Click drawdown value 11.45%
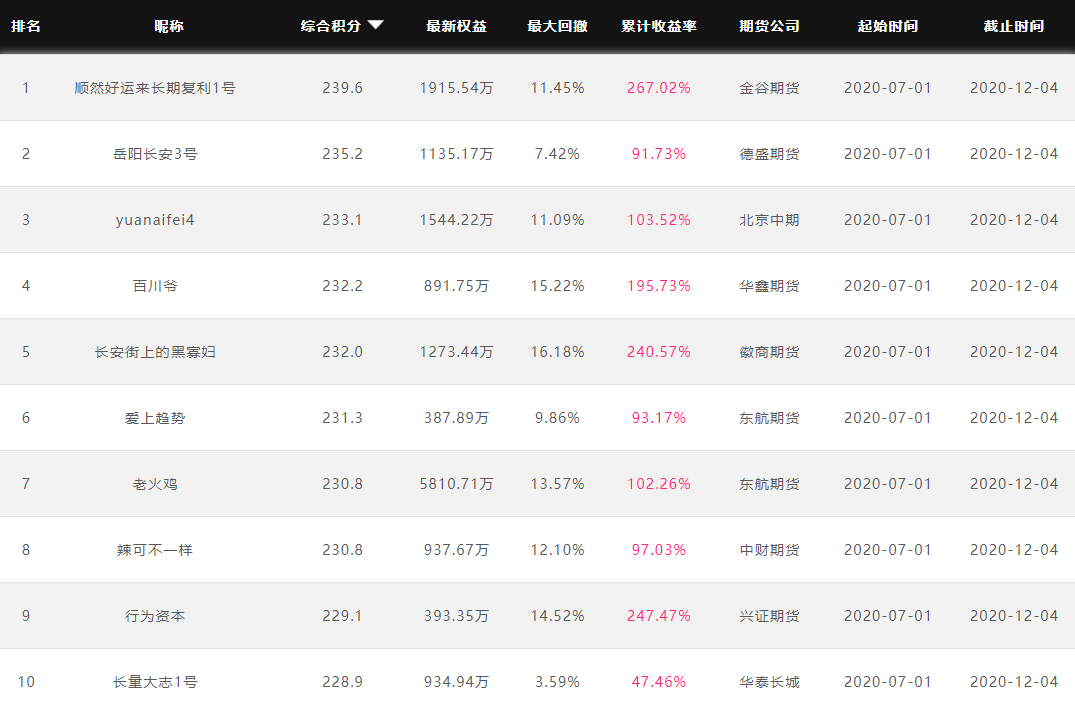 557,88
